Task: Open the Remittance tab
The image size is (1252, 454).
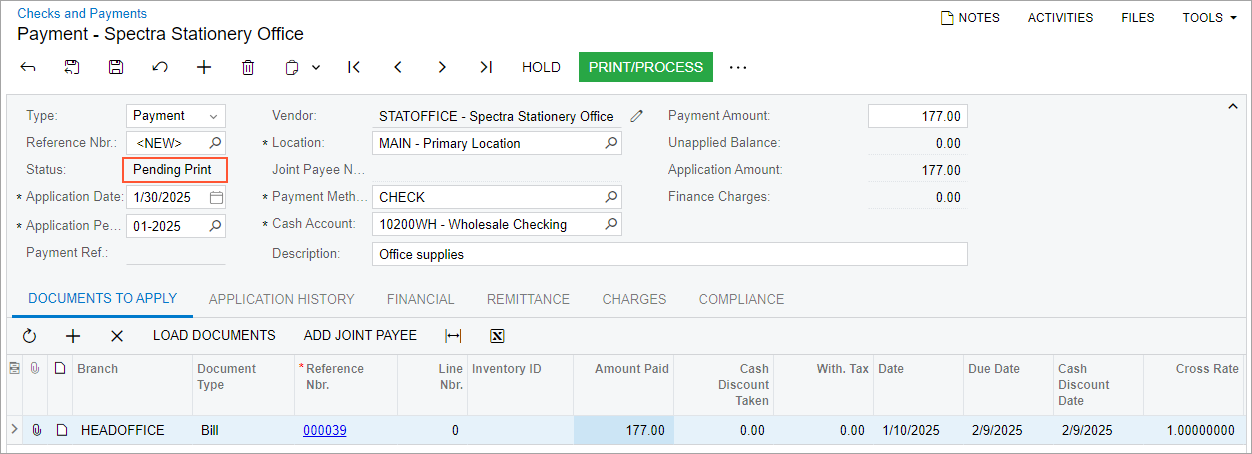Action: tap(528, 299)
